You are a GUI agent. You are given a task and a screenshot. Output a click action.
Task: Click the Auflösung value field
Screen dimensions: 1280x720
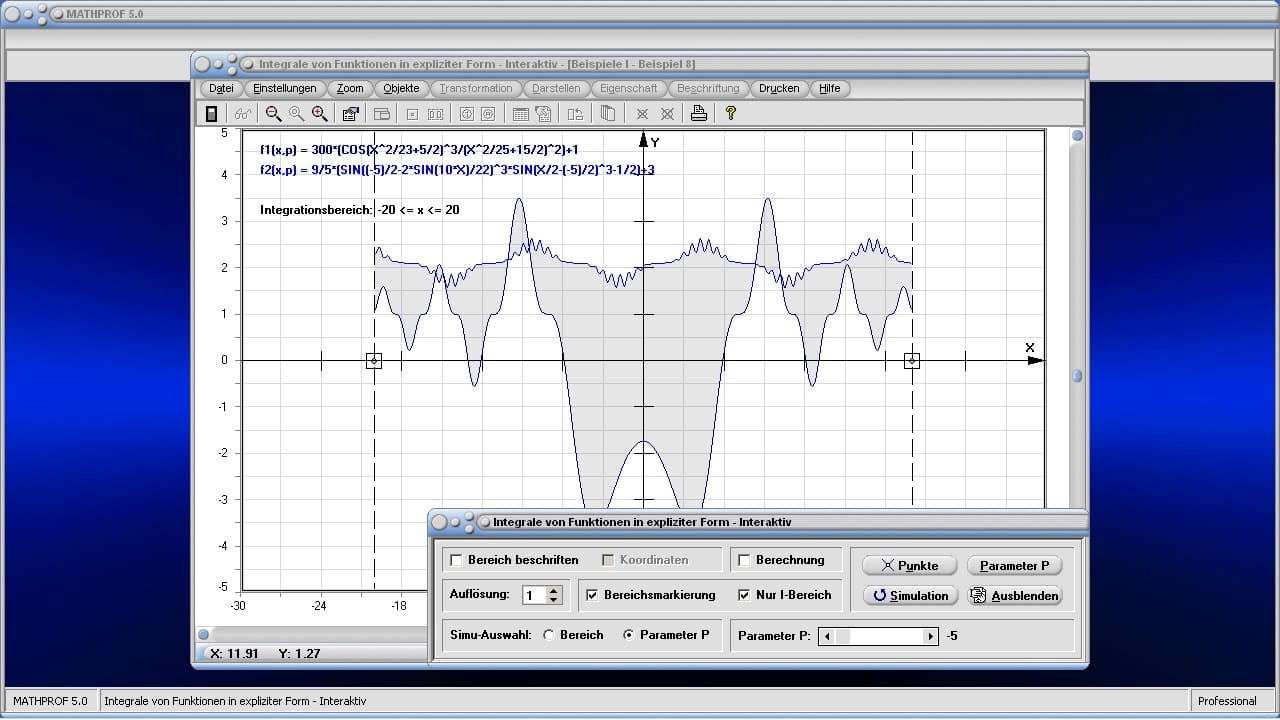pos(535,595)
